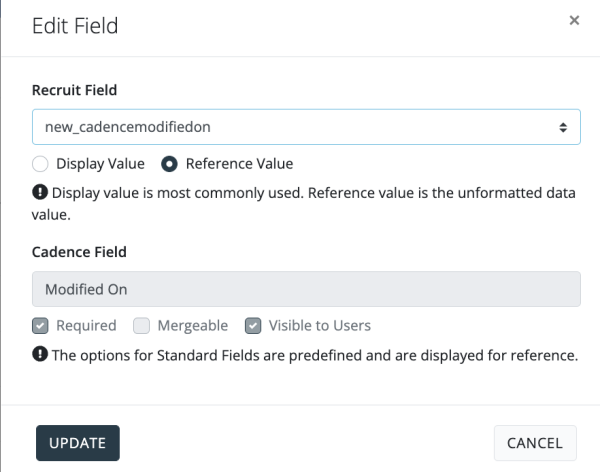The height and width of the screenshot is (472, 600).
Task: Click the Standard Fields predefined note text
Action: pos(315,354)
